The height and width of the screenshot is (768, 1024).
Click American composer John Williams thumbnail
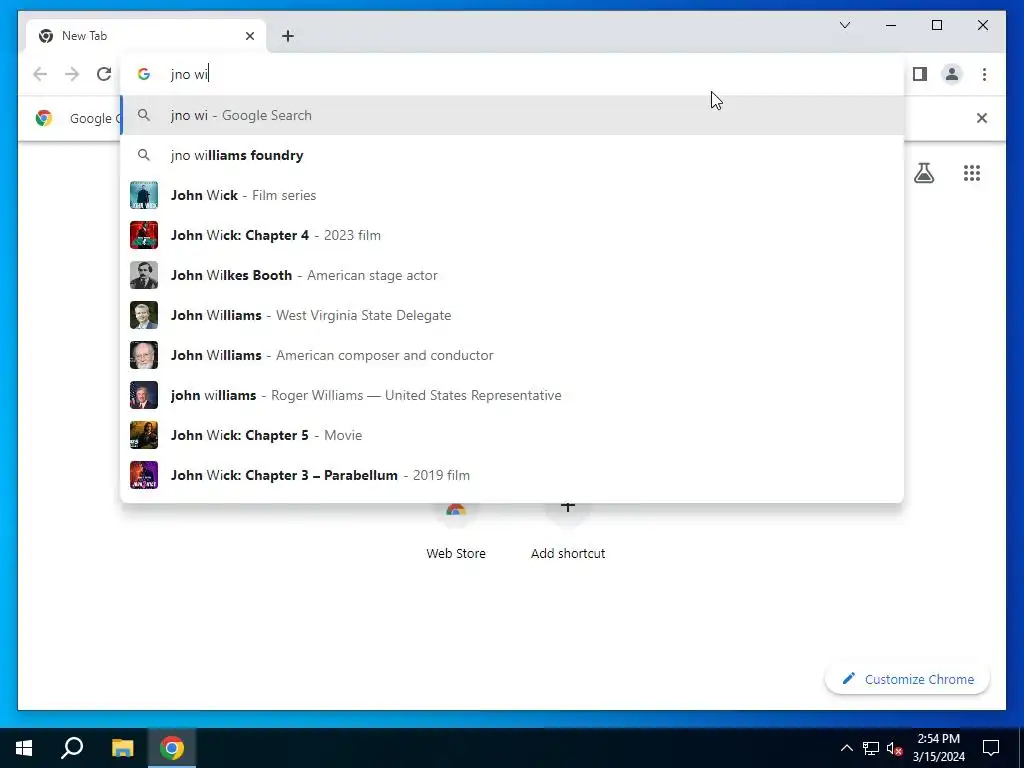144,355
